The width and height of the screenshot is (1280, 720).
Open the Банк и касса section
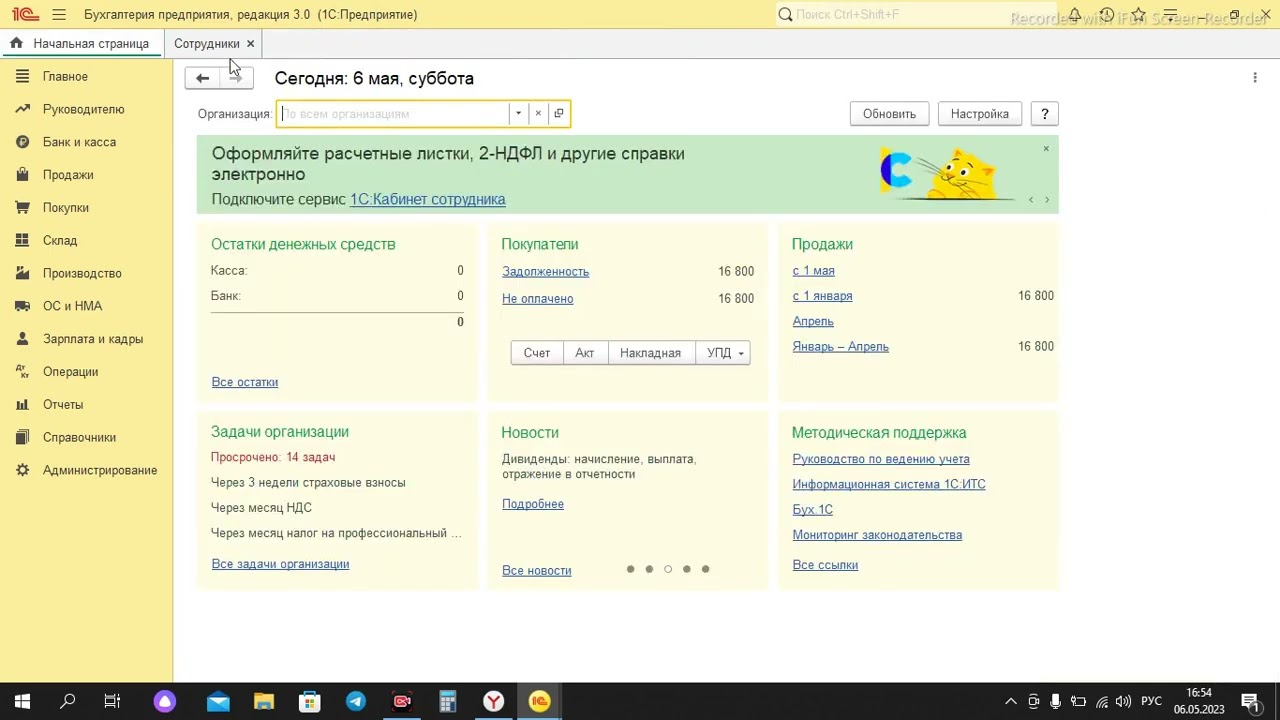coord(79,142)
